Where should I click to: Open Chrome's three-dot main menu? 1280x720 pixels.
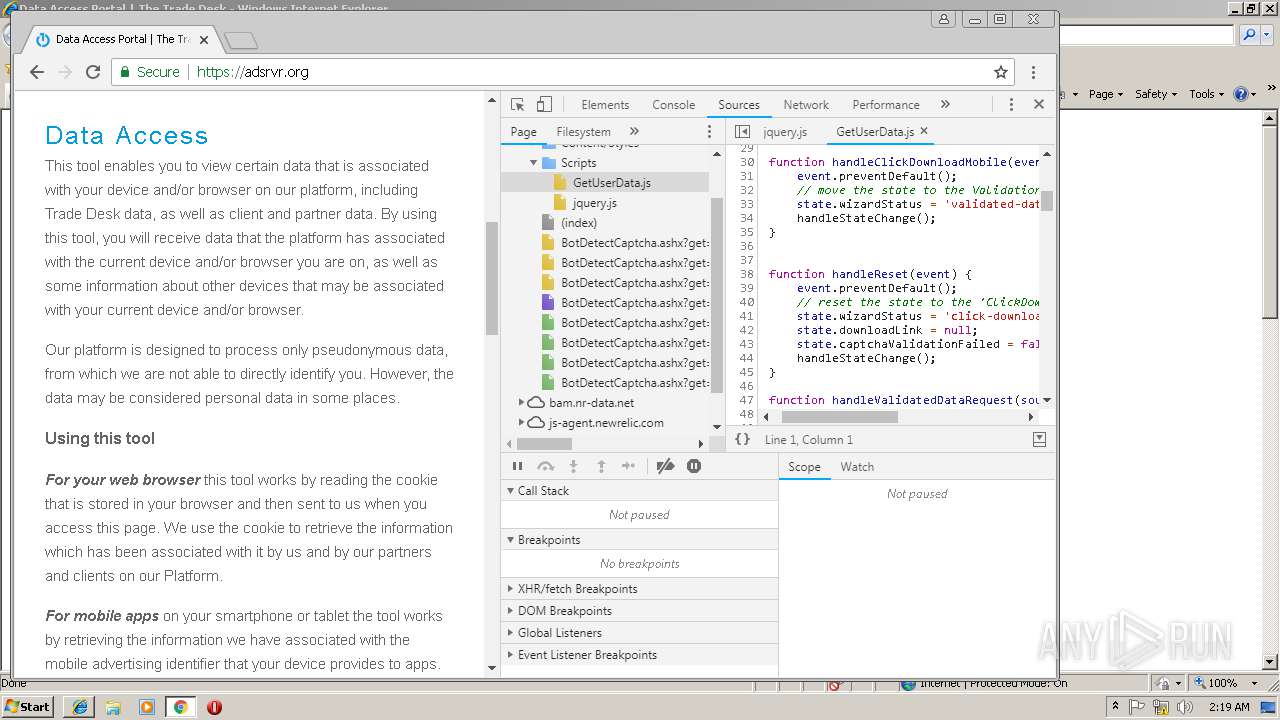[1033, 72]
